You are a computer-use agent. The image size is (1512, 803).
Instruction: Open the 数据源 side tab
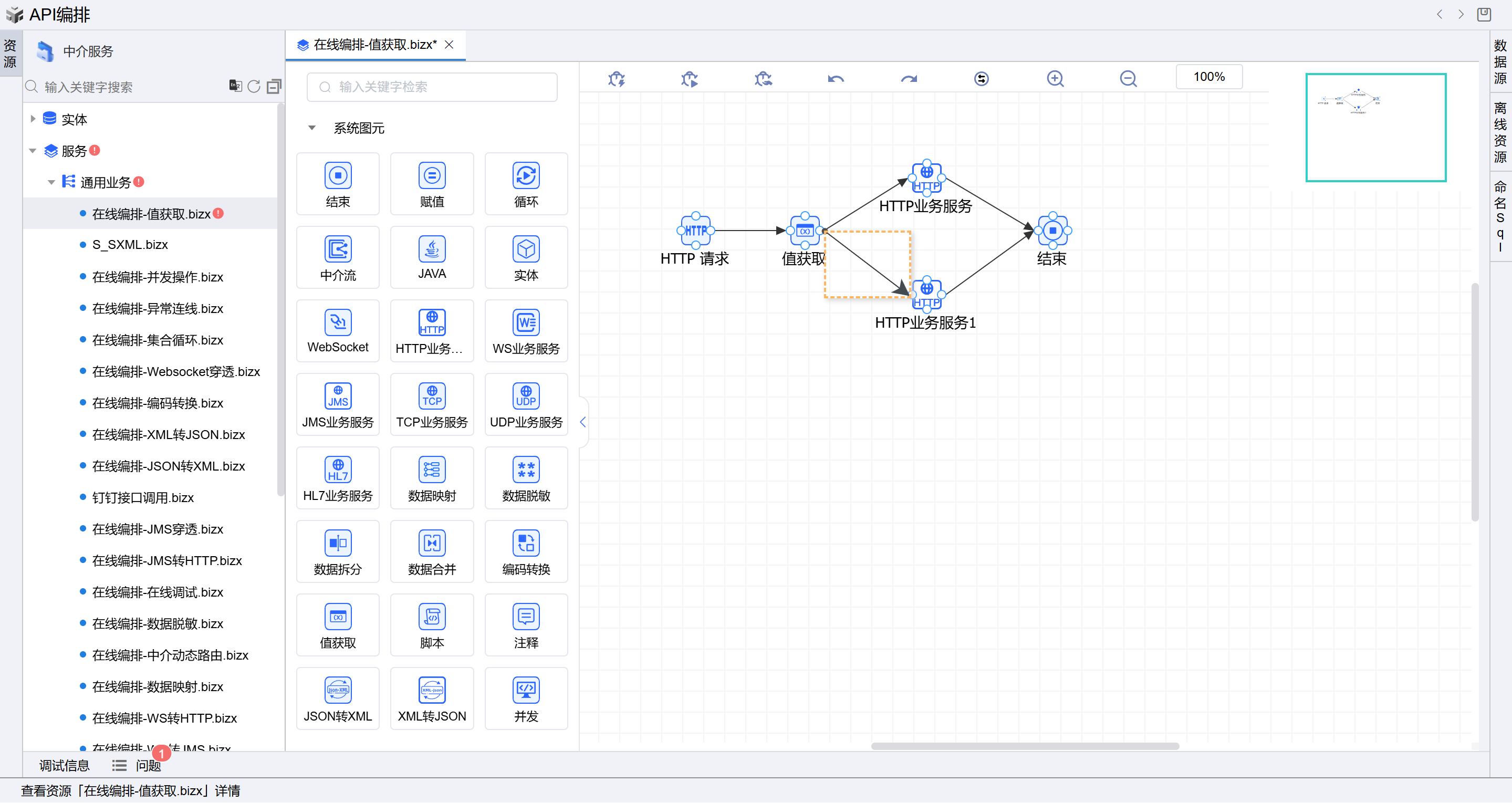tap(1500, 61)
